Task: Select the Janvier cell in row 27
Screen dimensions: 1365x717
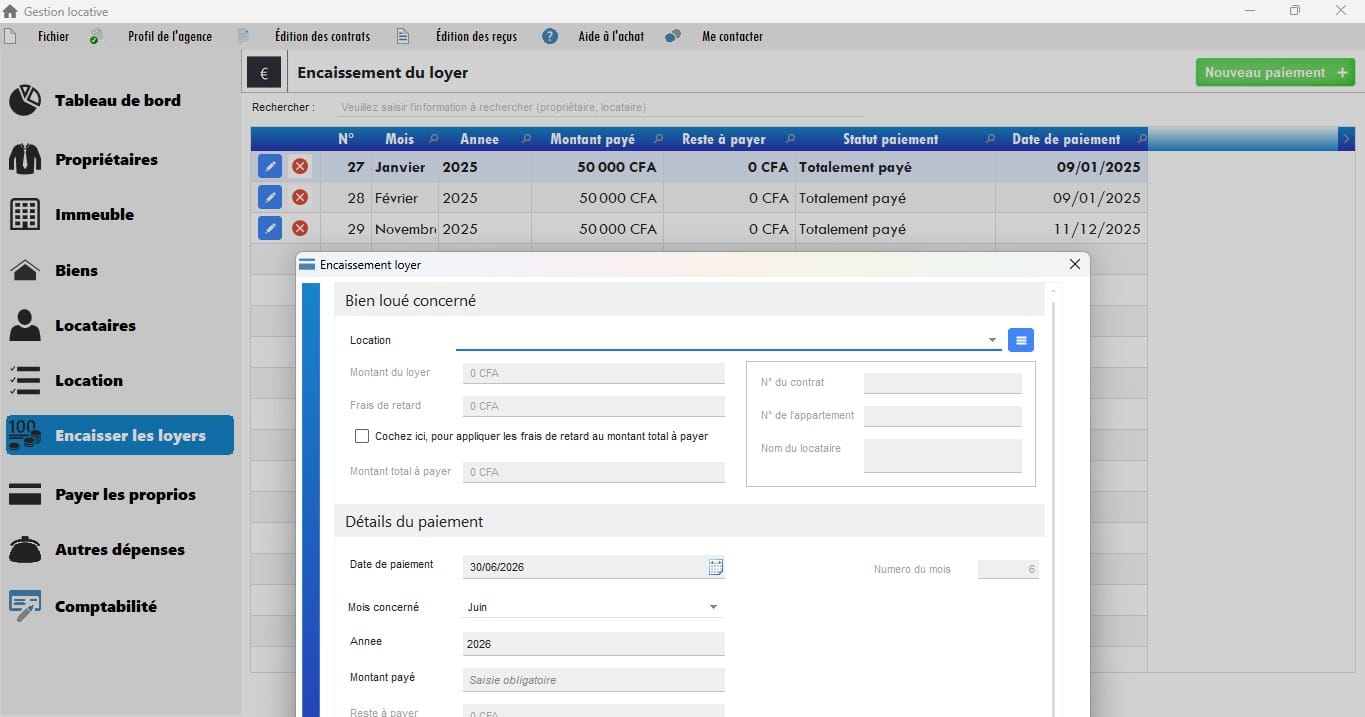Action: [x=404, y=167]
